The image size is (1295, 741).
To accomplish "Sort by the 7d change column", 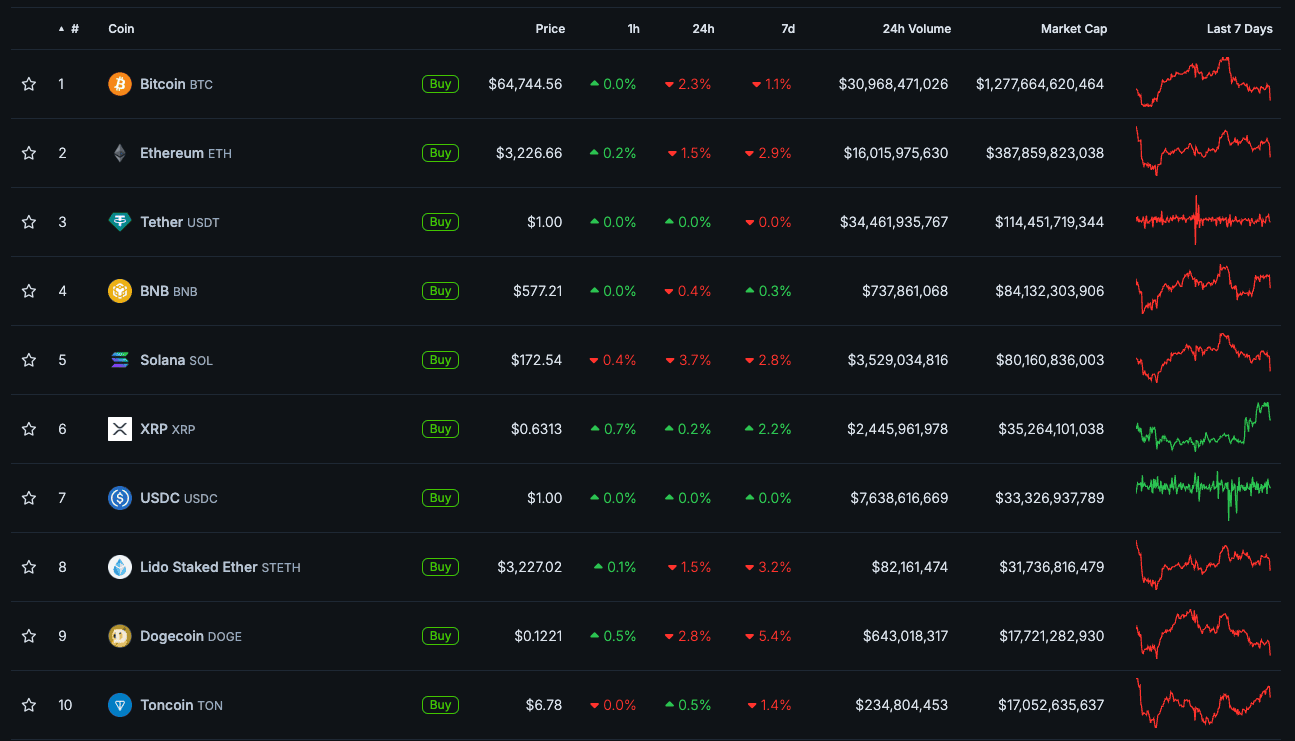I will click(788, 29).
